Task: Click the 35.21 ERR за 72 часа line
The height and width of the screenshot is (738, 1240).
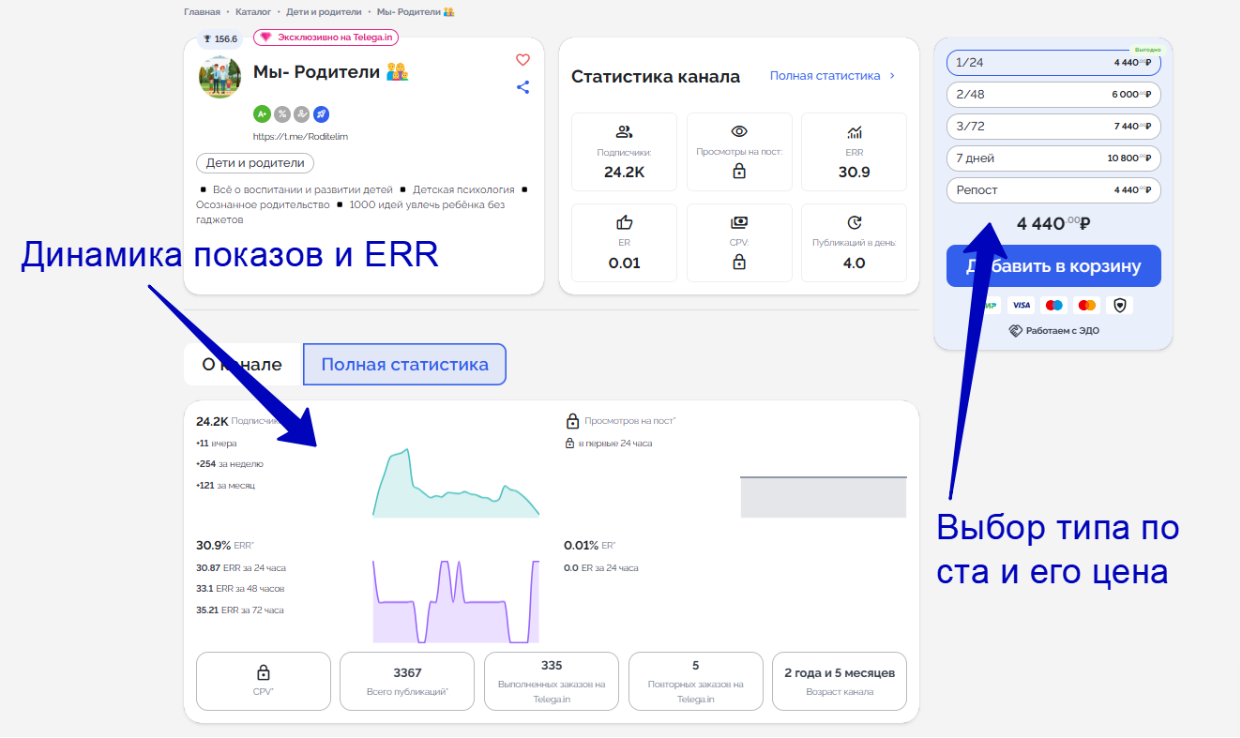Action: 240,610
